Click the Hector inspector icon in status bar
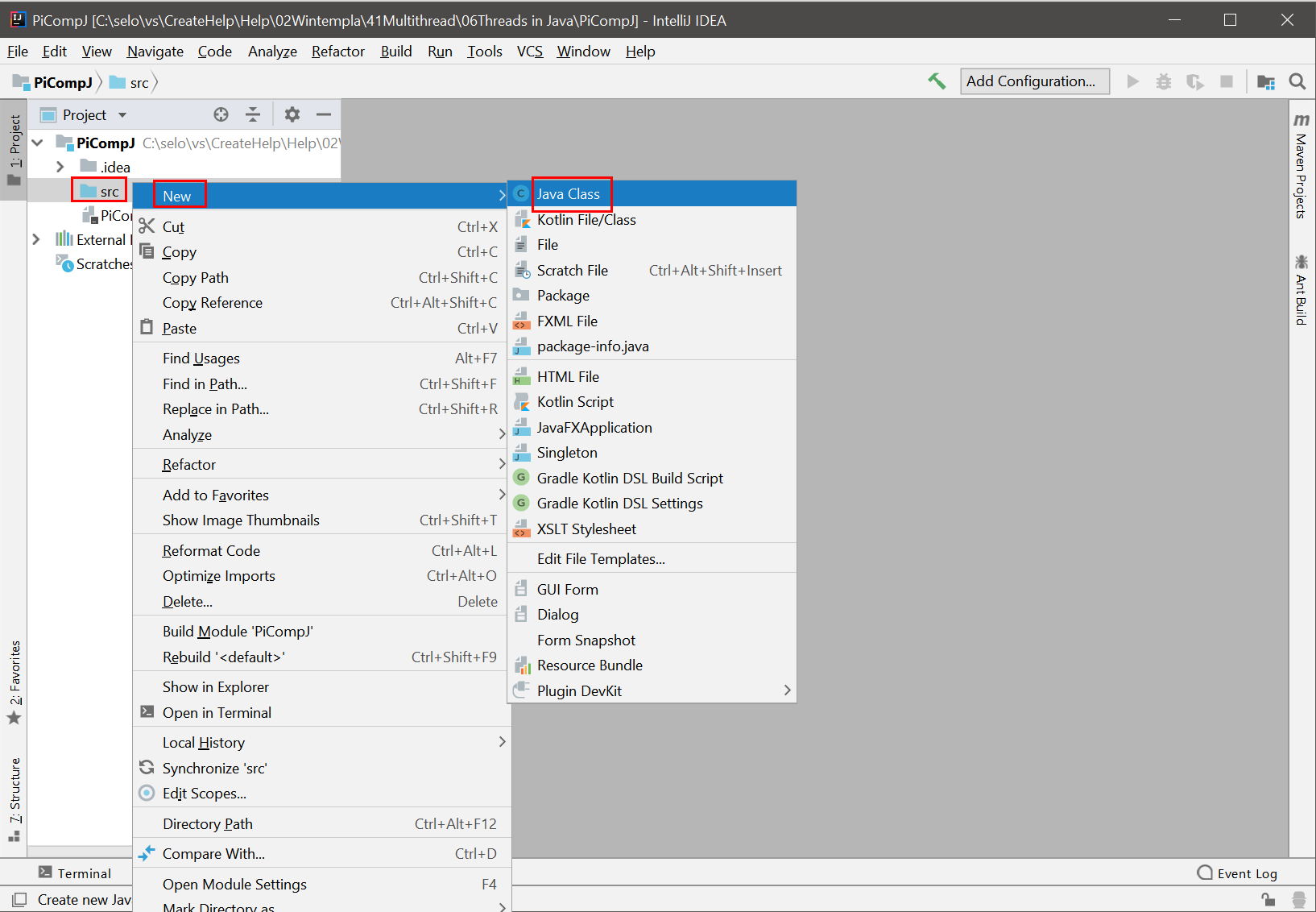Image resolution: width=1316 pixels, height=912 pixels. 1298,899
